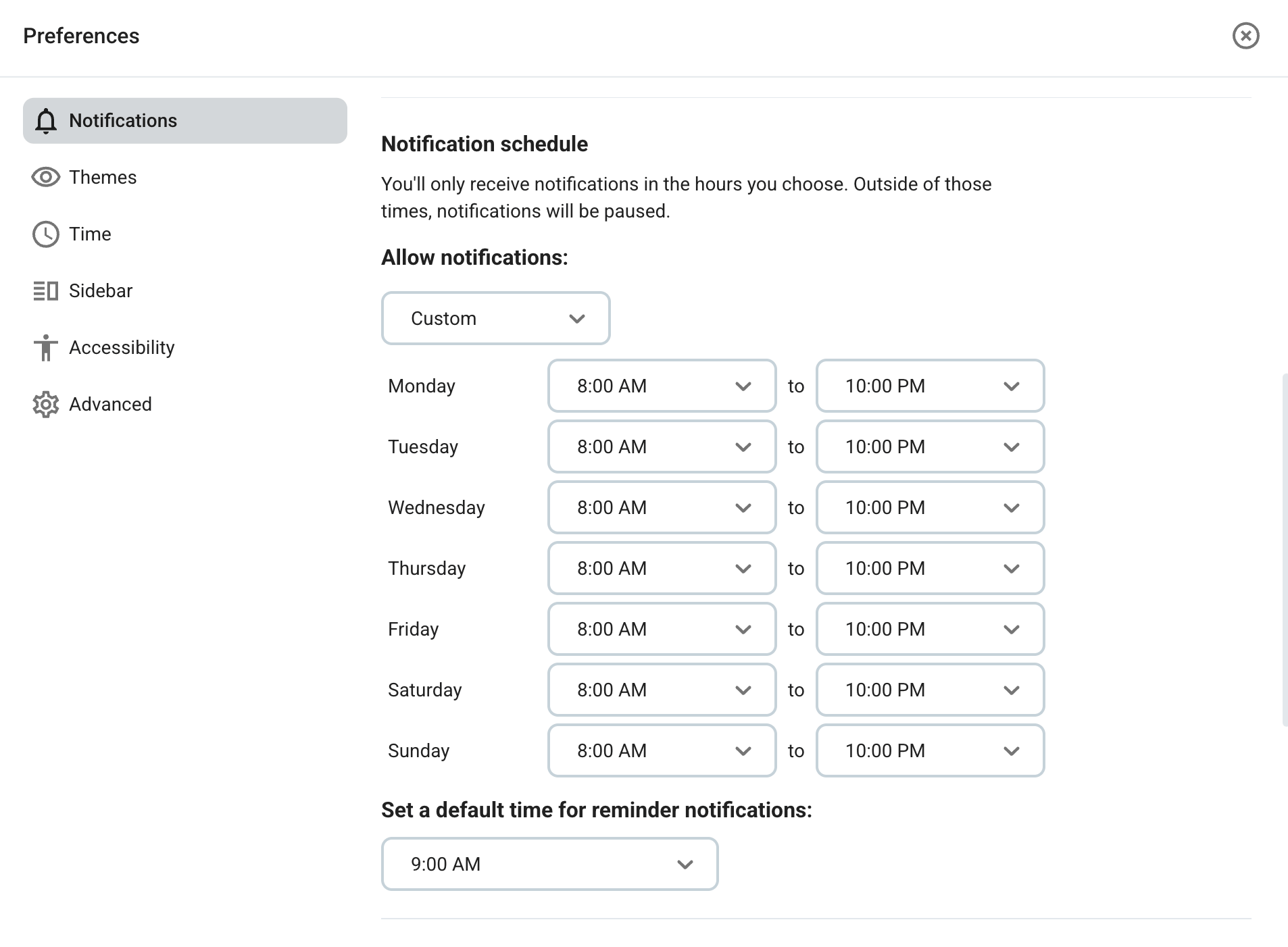Click the Advanced gear icon
The height and width of the screenshot is (947, 1288).
(45, 404)
